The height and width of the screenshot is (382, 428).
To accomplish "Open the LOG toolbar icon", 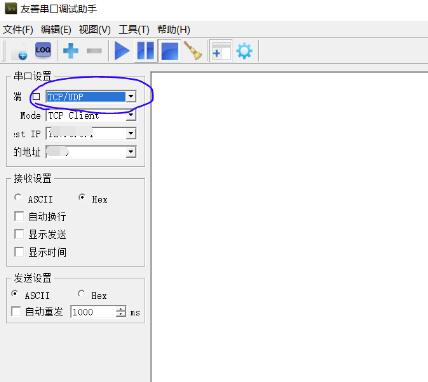I will (x=43, y=50).
